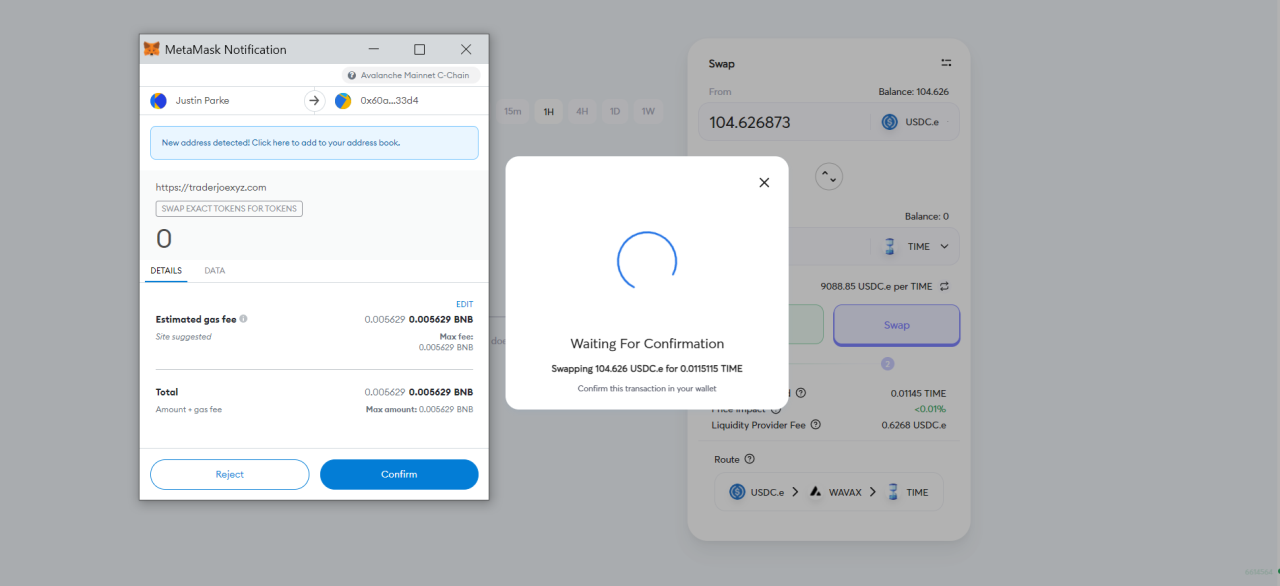Screen dimensions: 1280x586
Task: Click the Justin Parke account name
Action: pos(202,101)
